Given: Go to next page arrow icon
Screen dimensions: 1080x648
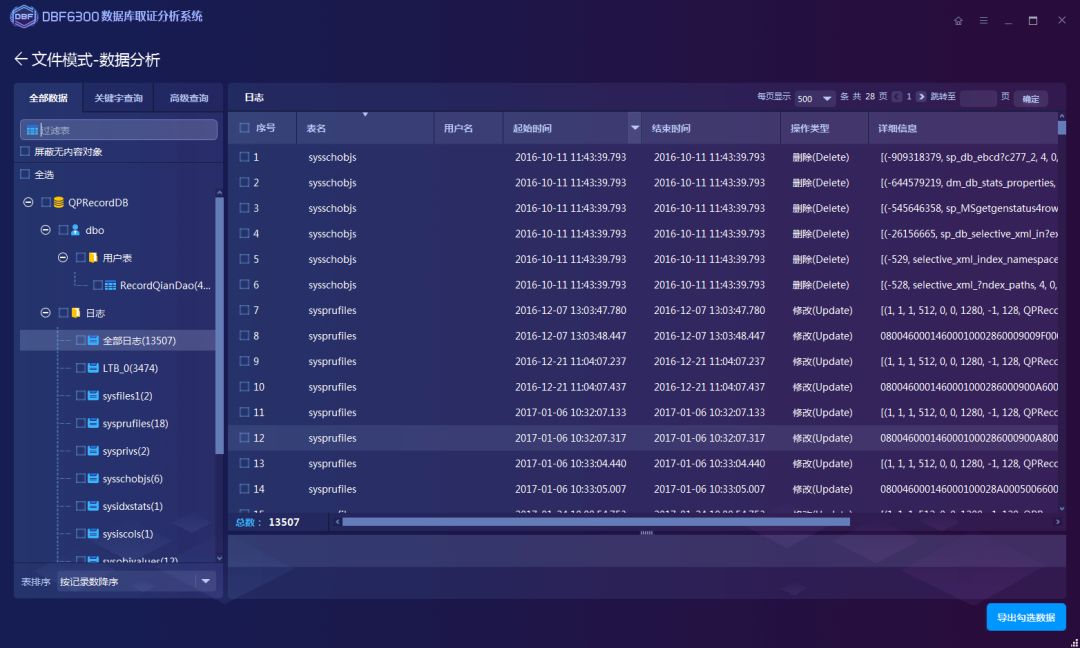Looking at the screenshot, I should tap(922, 97).
